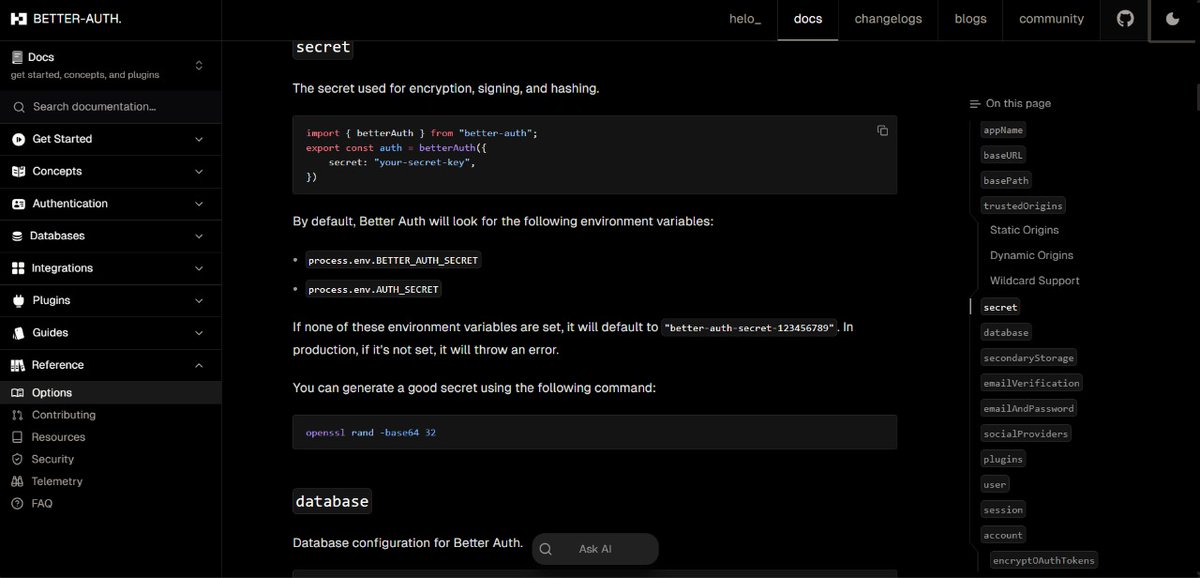Viewport: 1200px width, 578px height.
Task: Go to the changelogs tab
Action: click(x=888, y=19)
